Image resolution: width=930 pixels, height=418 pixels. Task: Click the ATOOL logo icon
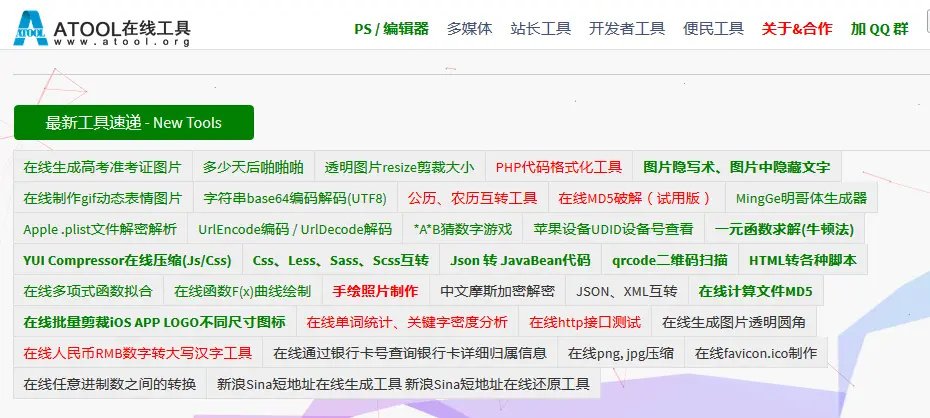pos(30,28)
